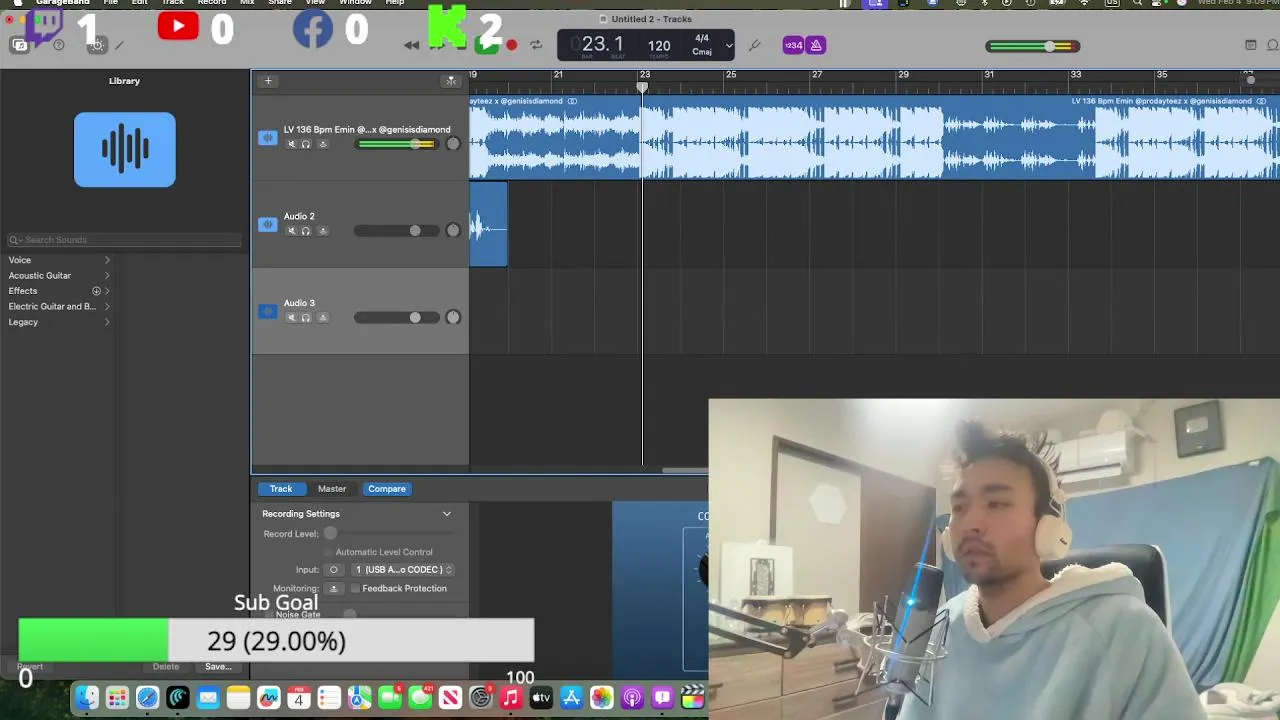The height and width of the screenshot is (720, 1280).
Task: Click bar 27 on the timeline ruler
Action: pyautogui.click(x=817, y=75)
